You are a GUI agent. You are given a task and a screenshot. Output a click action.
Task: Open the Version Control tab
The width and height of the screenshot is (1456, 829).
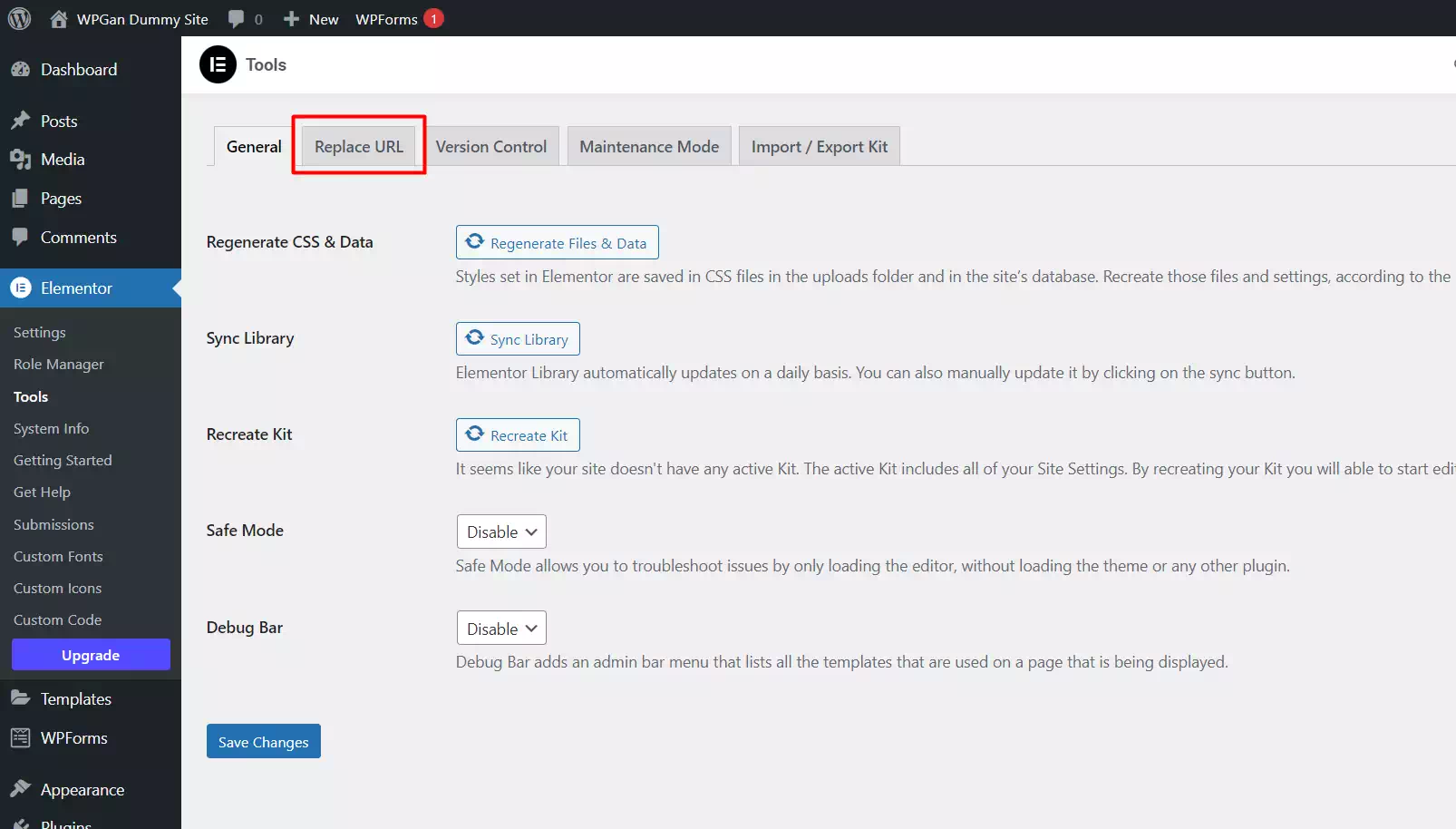click(x=491, y=146)
